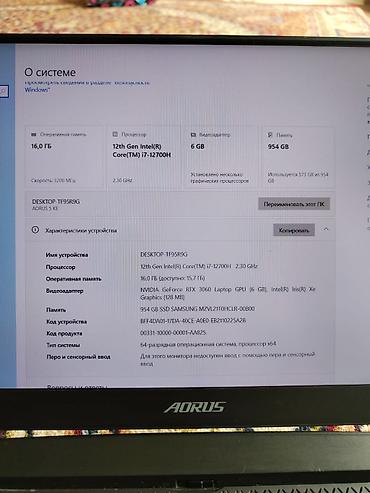Viewport: 370px width, 493px height.
Task: Click the 16,0 ГБ memory value in card
Action: [x=41, y=146]
